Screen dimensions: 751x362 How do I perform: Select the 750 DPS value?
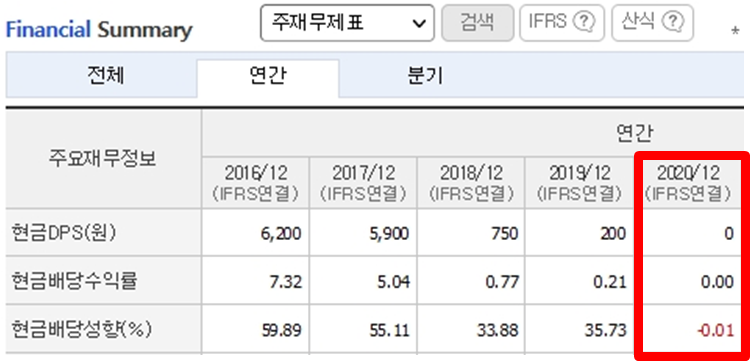point(504,234)
